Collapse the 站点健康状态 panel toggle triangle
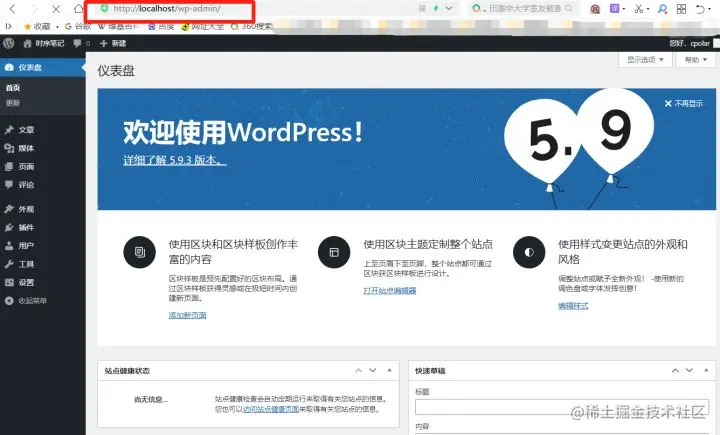720x435 pixels. coord(389,370)
